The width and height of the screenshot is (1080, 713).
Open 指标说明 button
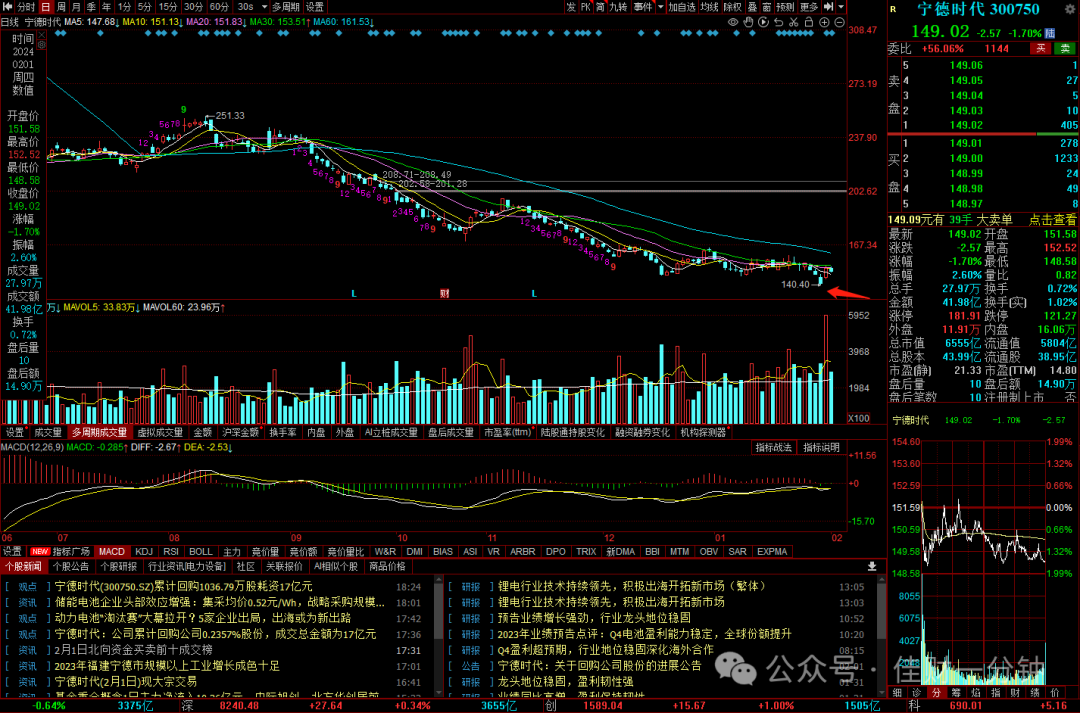point(821,448)
